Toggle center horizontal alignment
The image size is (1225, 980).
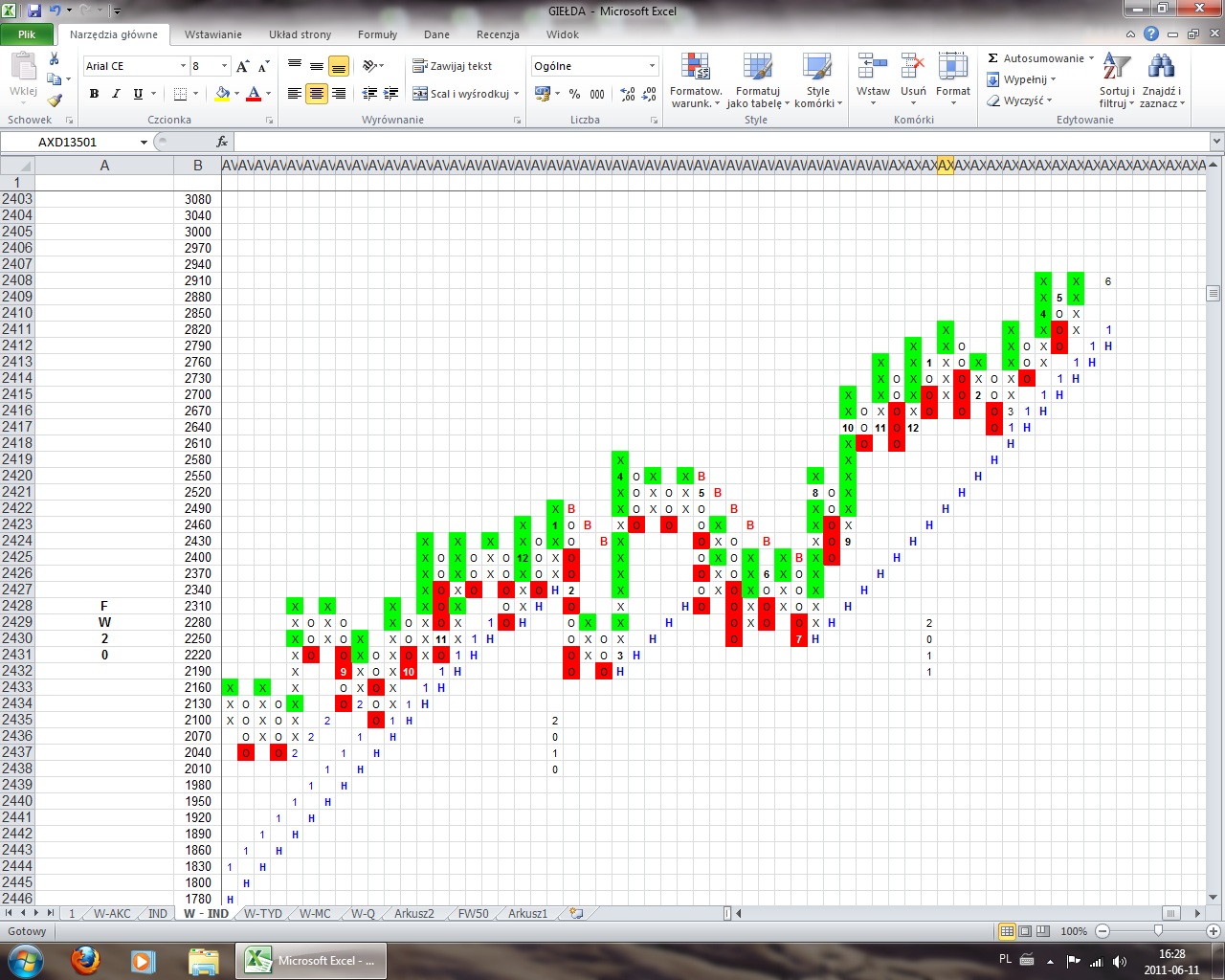[317, 94]
